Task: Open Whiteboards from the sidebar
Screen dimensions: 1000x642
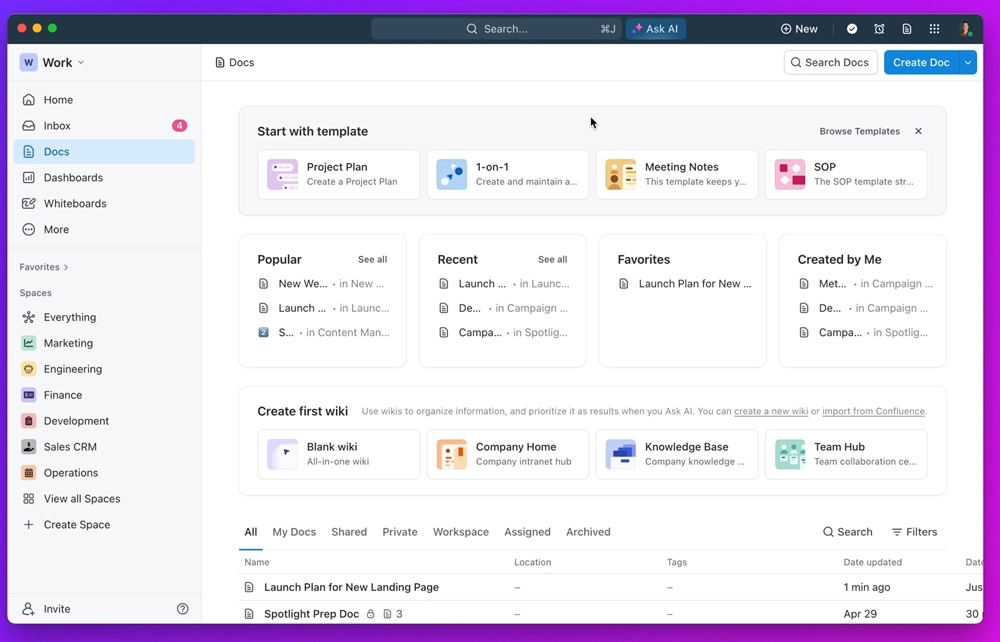Action: point(74,204)
